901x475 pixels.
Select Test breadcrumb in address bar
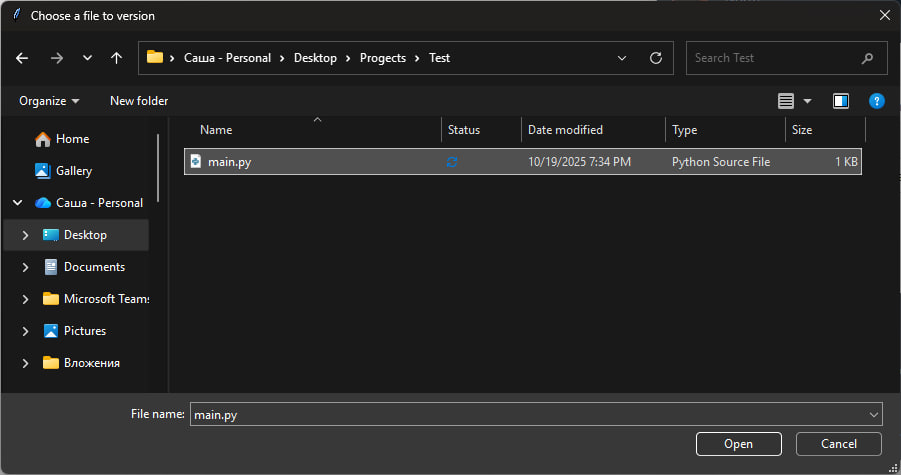[439, 58]
